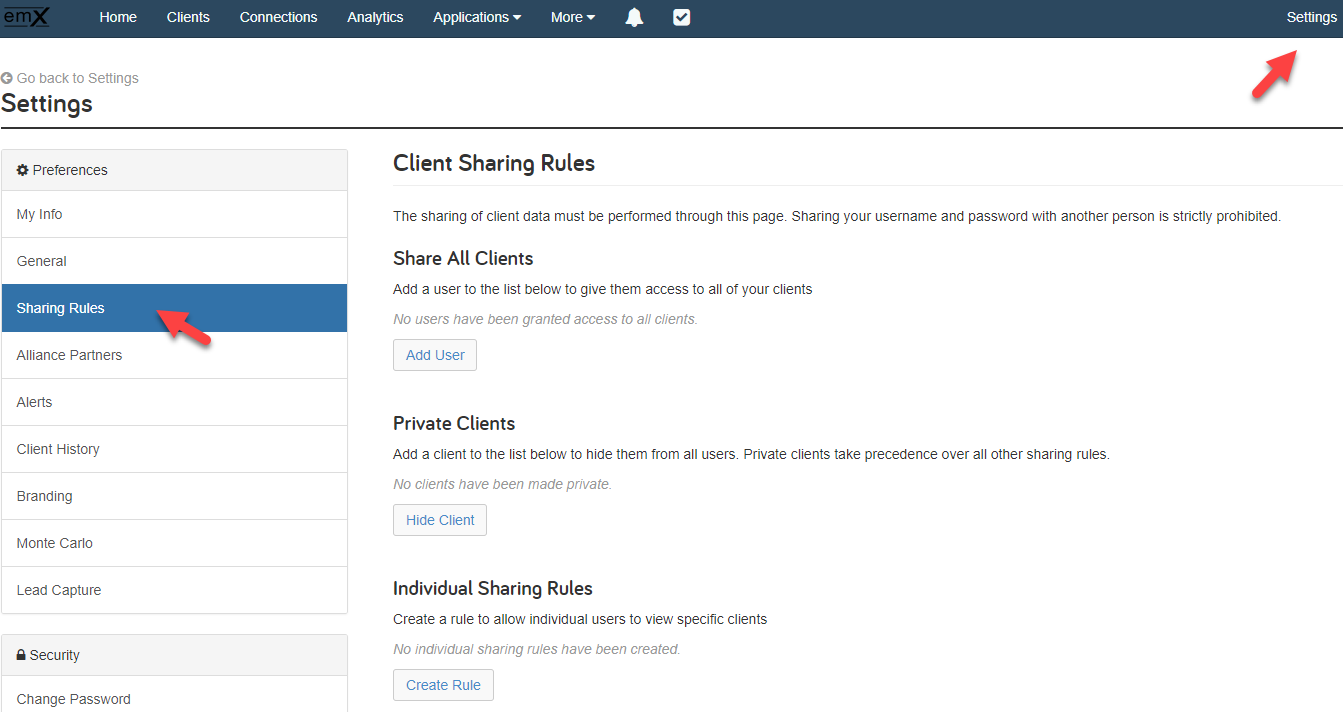Click the emX logo
The image size is (1343, 712).
(26, 16)
